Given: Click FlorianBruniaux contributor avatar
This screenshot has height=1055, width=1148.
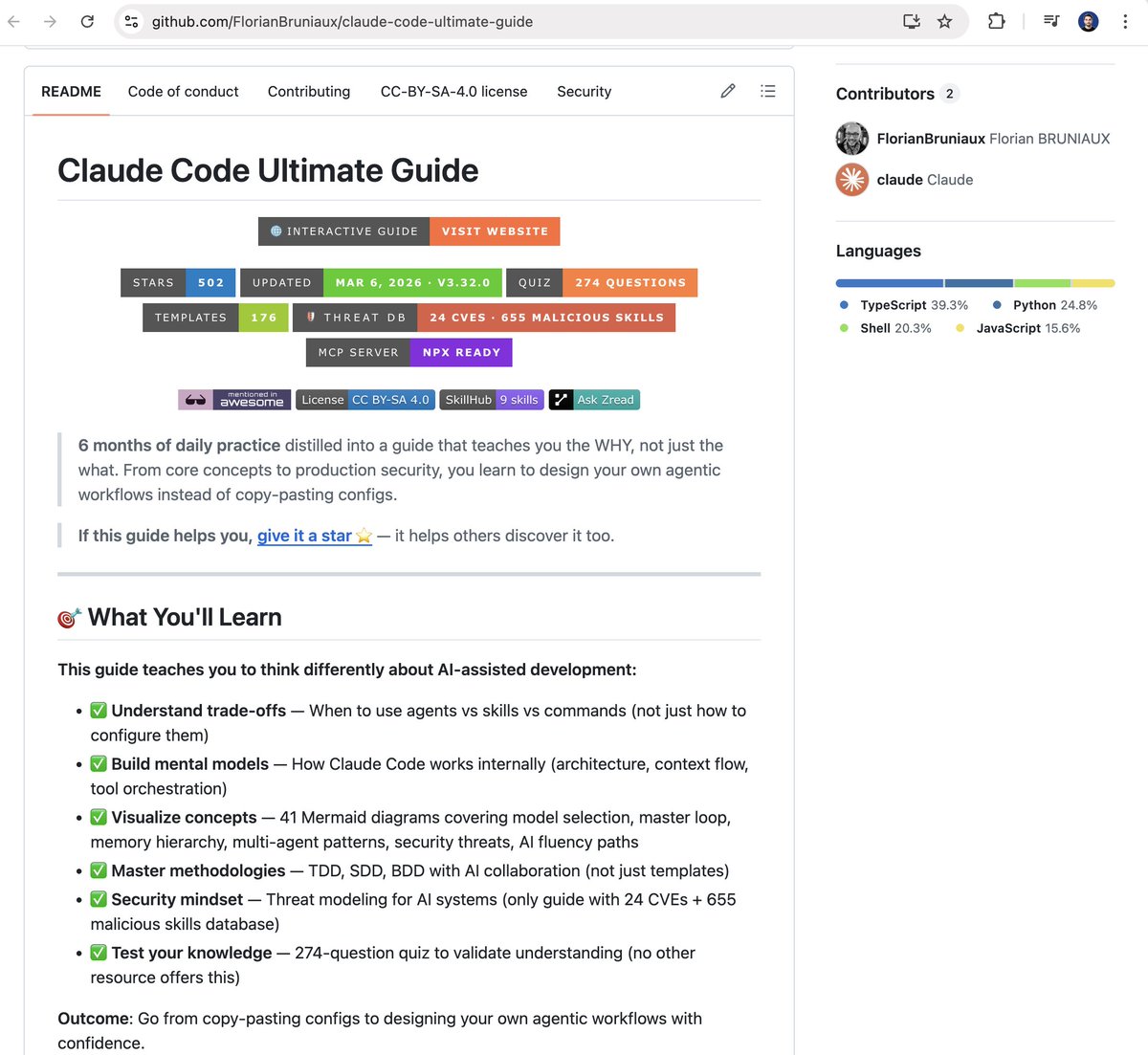Looking at the screenshot, I should (x=851, y=139).
